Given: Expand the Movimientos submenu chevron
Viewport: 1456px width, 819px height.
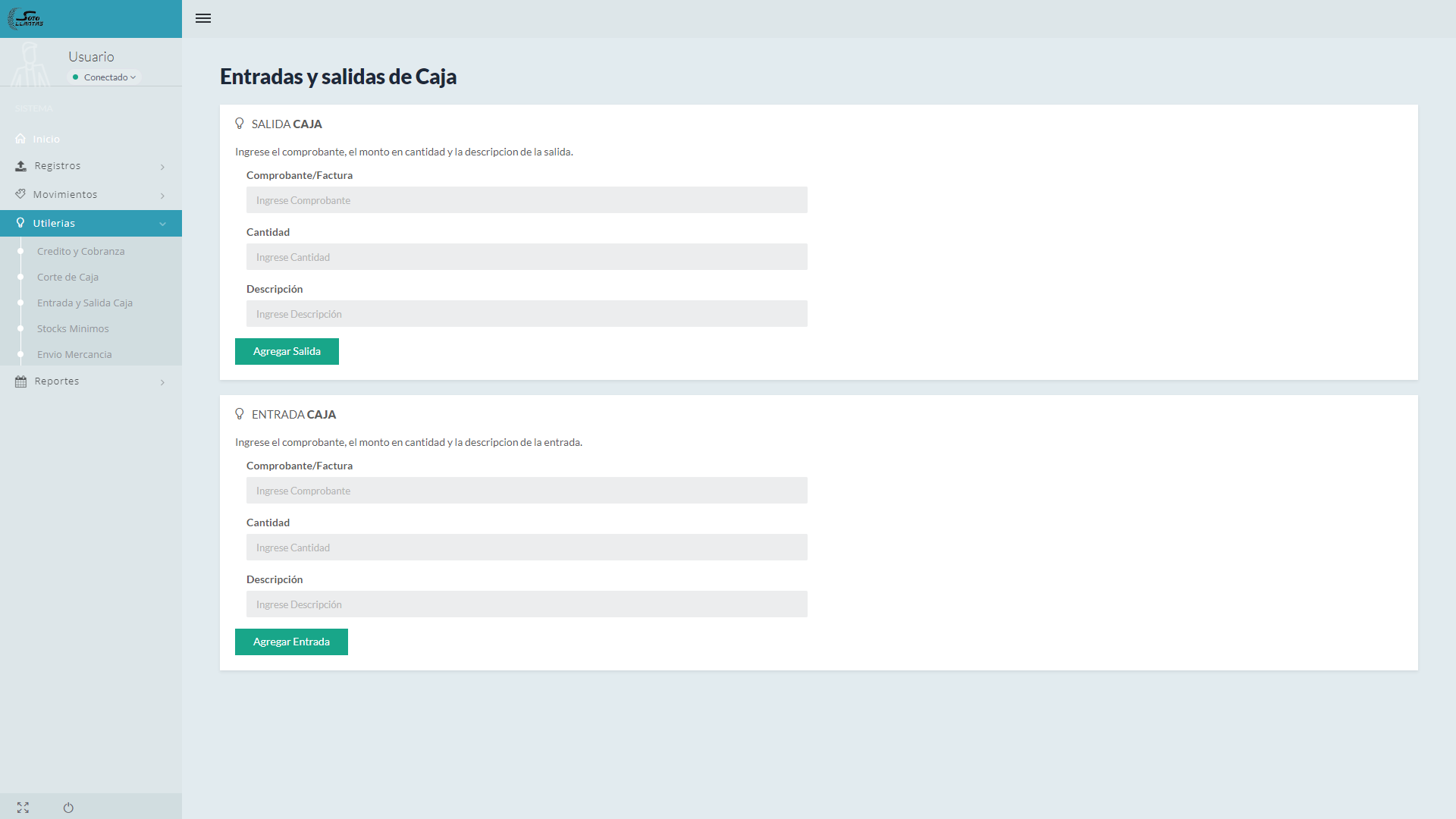Looking at the screenshot, I should pos(162,196).
